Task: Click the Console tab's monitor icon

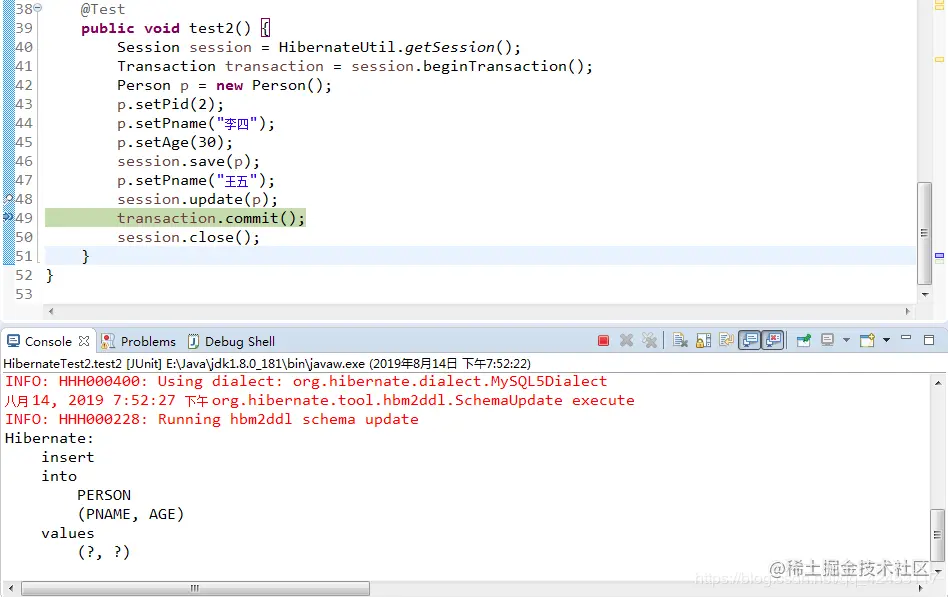Action: 13,341
